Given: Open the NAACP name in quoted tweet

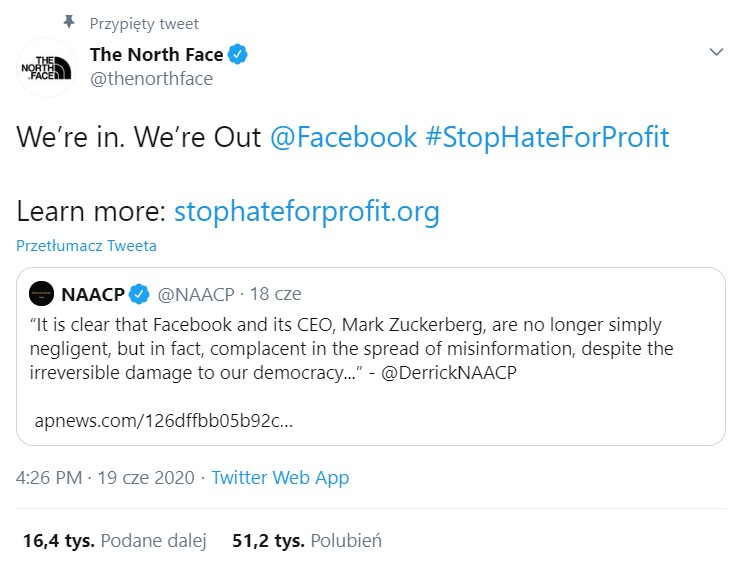Looking at the screenshot, I should tap(92, 294).
